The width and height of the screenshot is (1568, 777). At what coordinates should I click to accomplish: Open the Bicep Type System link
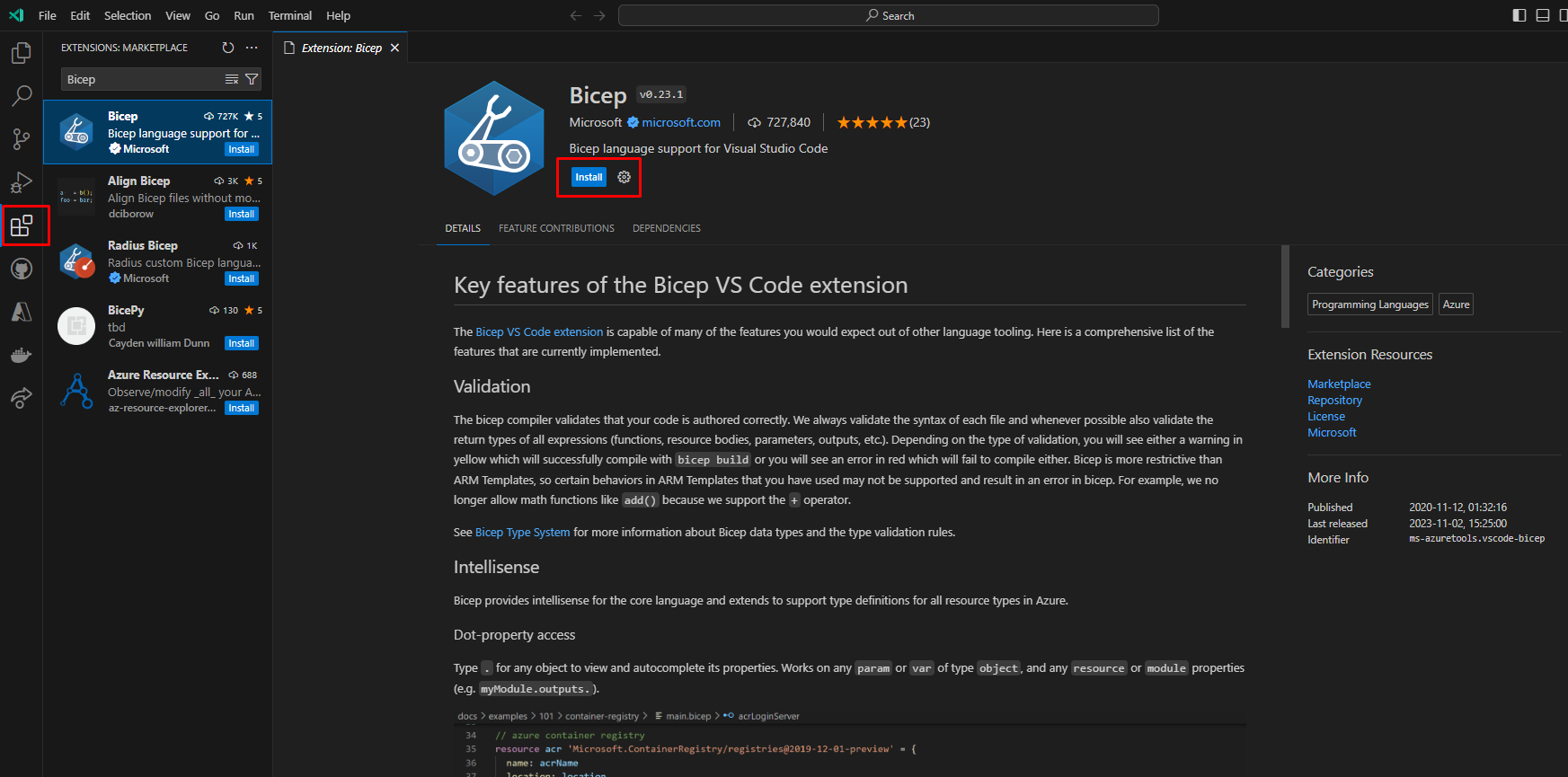522,533
